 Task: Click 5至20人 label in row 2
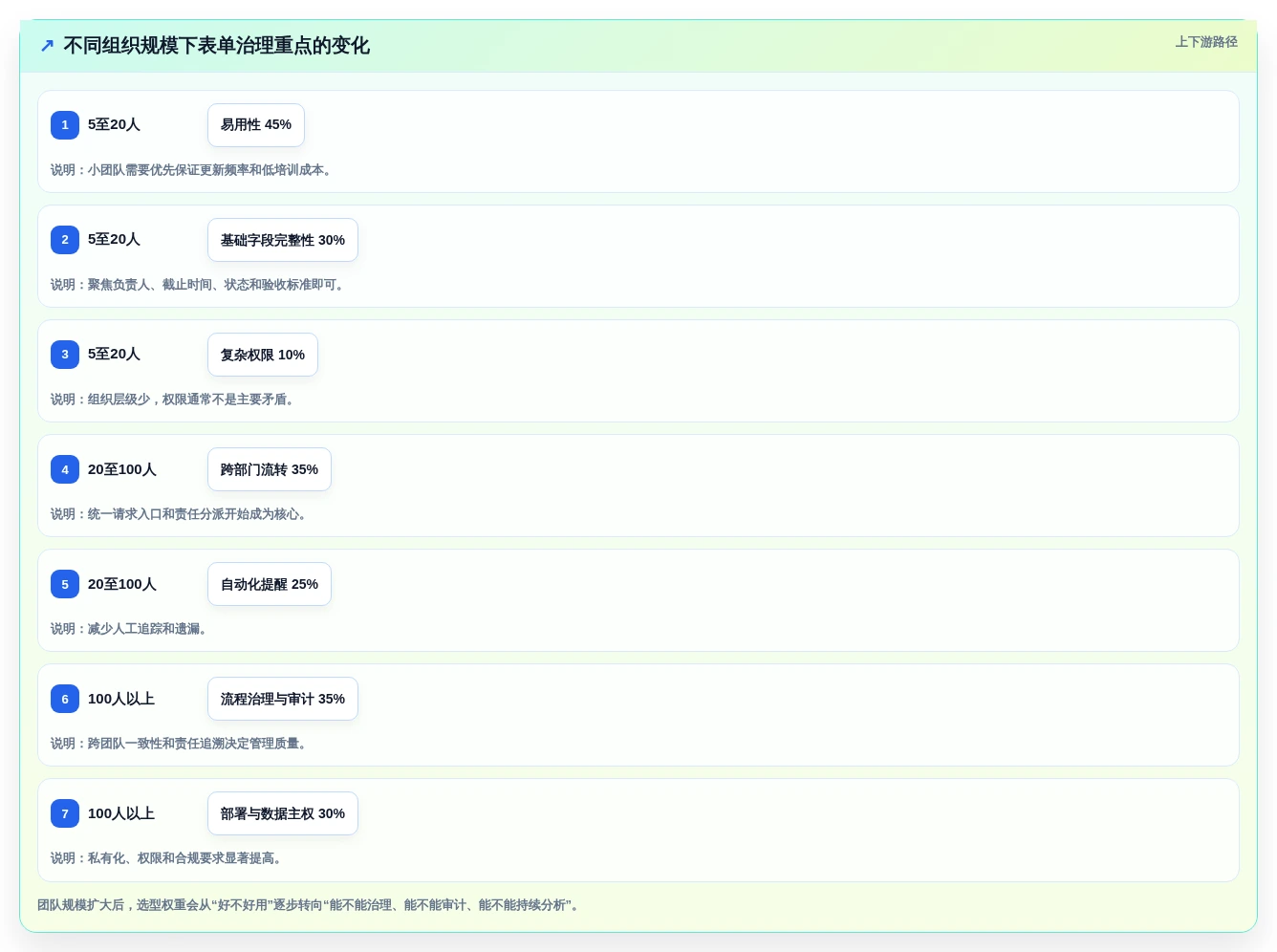(x=114, y=239)
